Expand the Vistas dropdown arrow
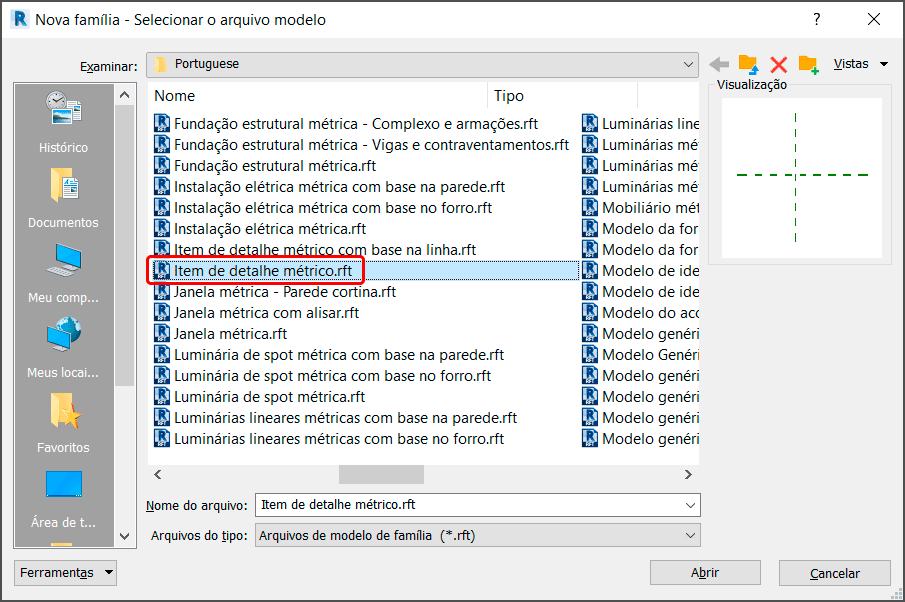Image resolution: width=905 pixels, height=602 pixels. coord(884,63)
